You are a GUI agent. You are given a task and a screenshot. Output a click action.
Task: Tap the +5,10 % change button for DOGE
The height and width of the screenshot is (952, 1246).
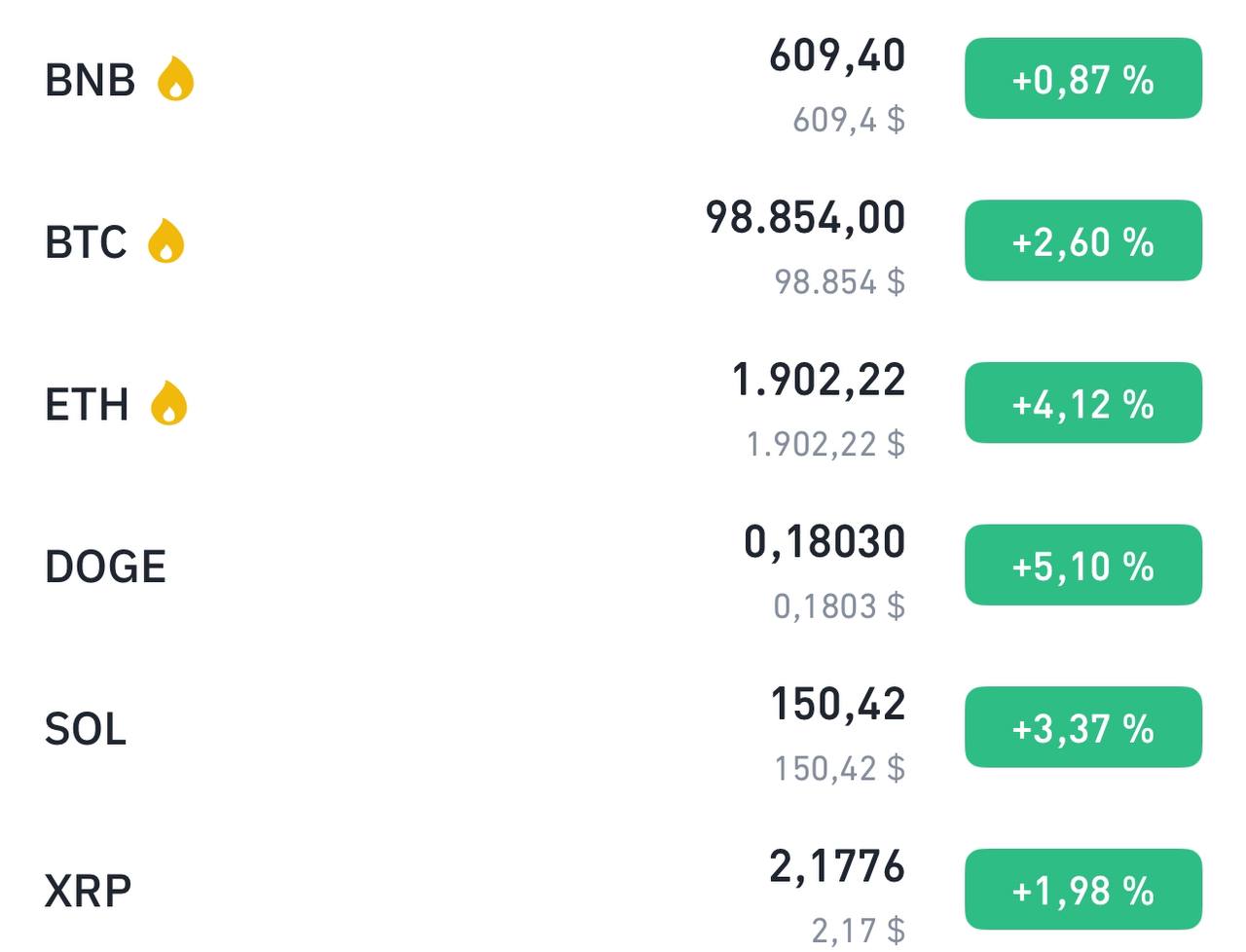[1083, 566]
